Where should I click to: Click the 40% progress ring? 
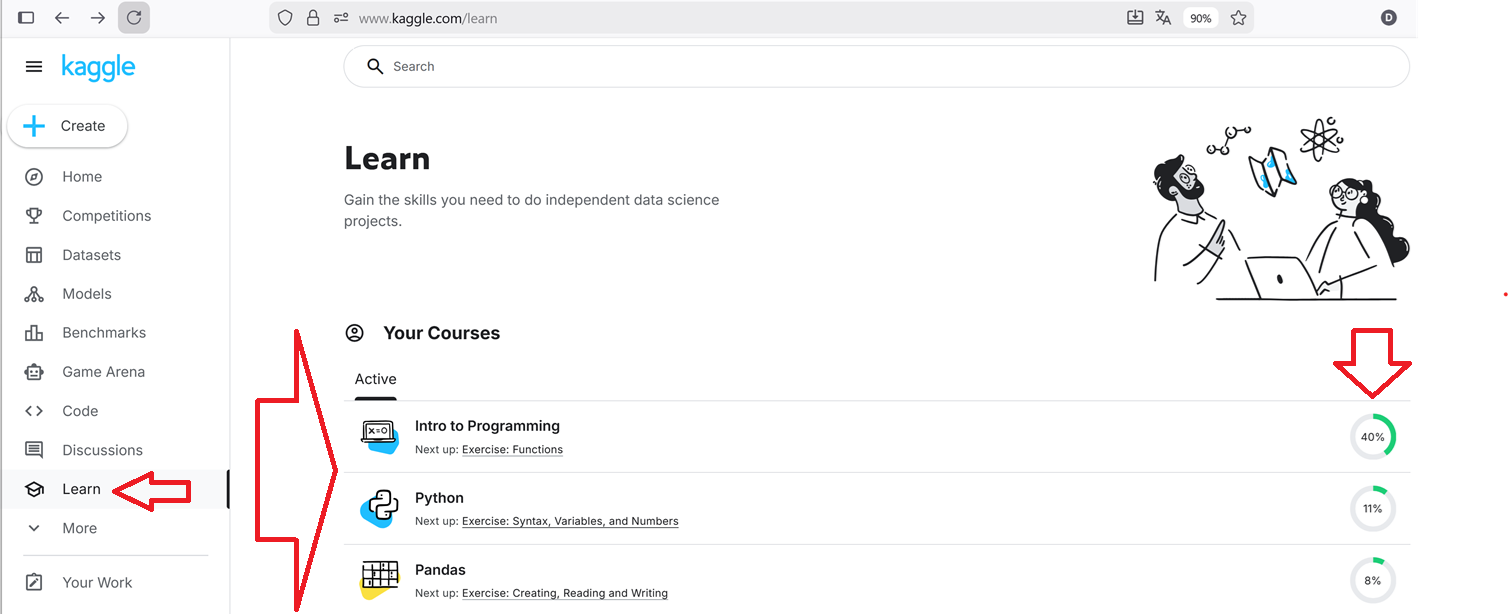tap(1372, 437)
